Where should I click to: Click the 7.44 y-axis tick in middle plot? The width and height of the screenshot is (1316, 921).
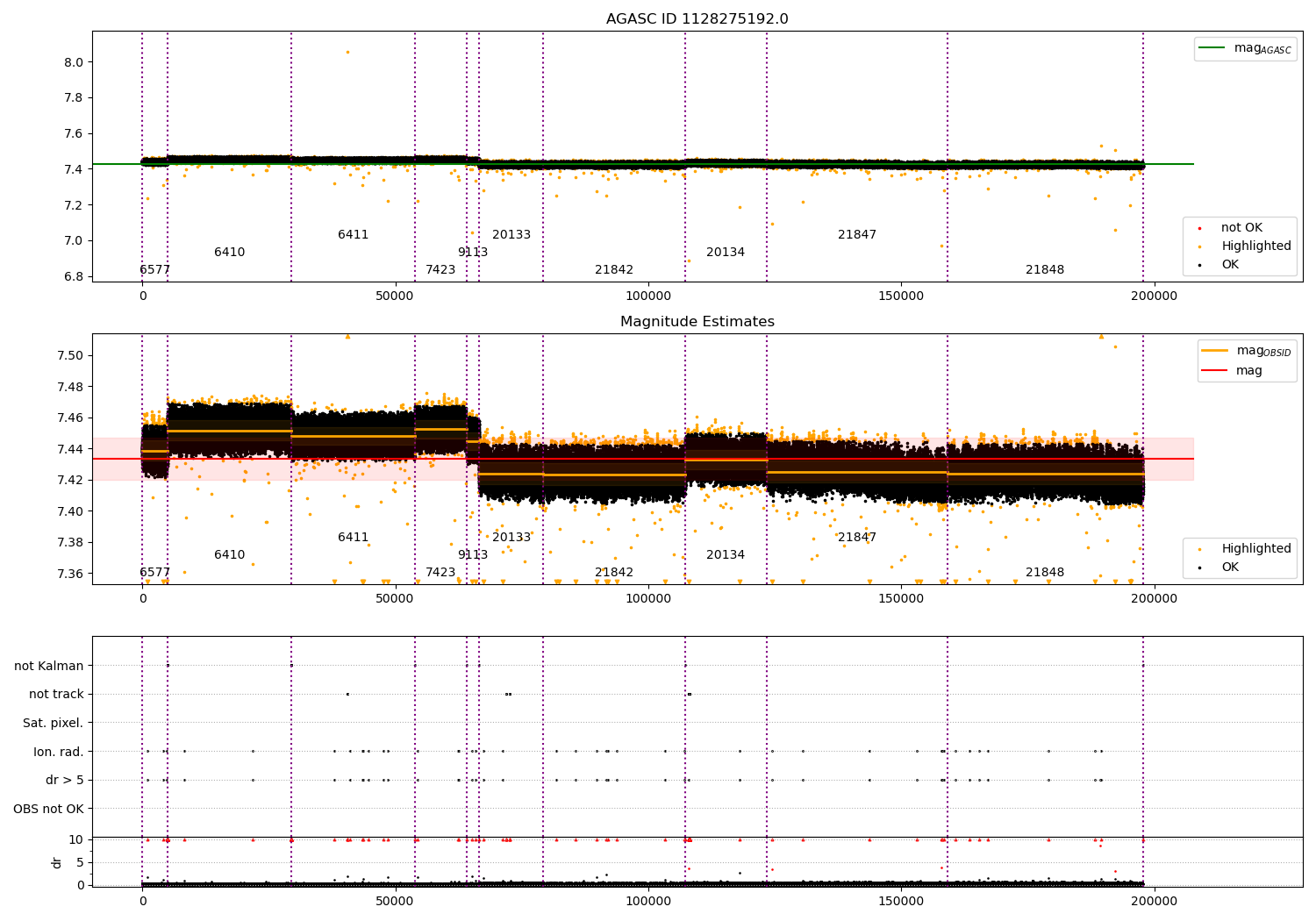pyautogui.click(x=70, y=449)
